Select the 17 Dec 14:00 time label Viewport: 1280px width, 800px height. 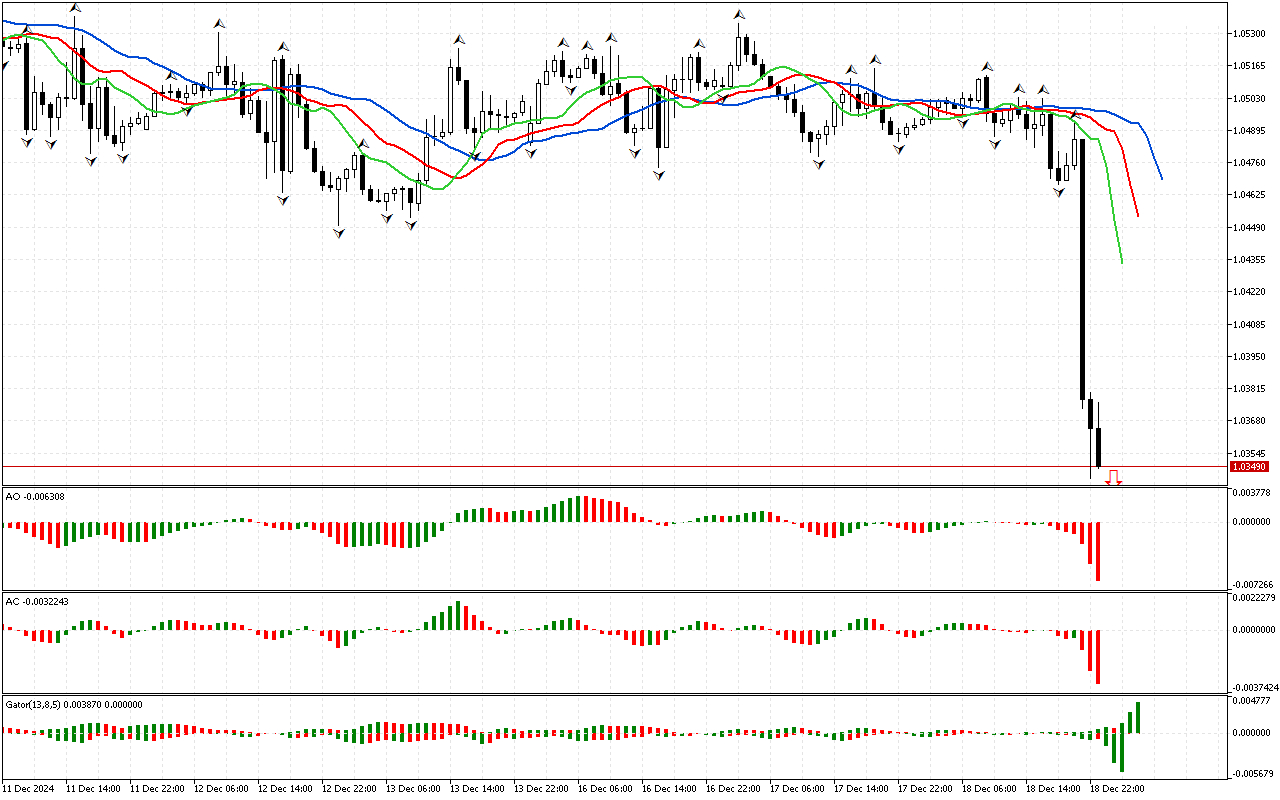click(862, 789)
